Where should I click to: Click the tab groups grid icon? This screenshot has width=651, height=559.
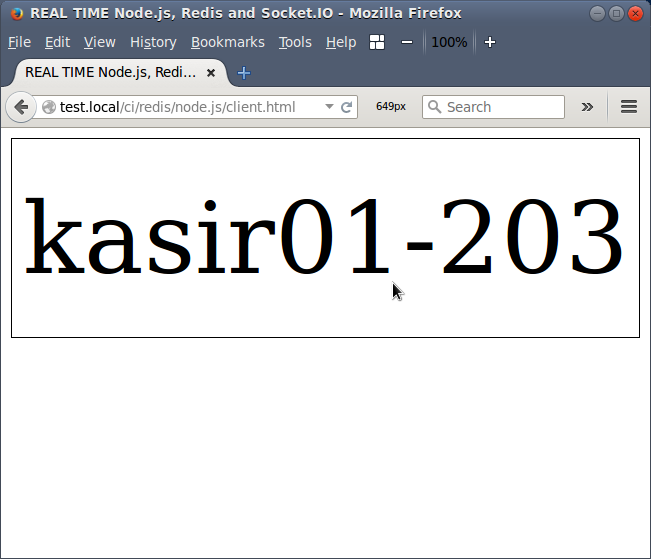coord(377,42)
